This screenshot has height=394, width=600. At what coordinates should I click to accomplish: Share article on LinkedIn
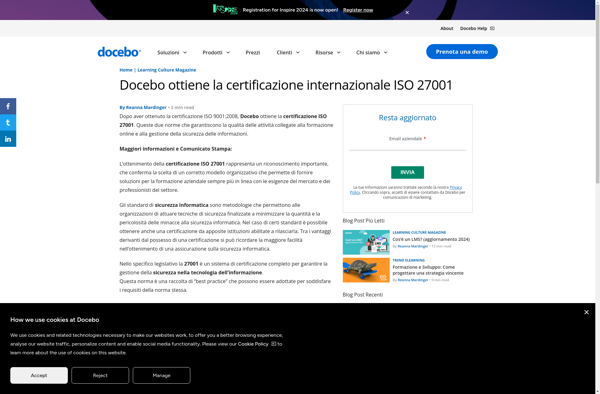coord(8,139)
